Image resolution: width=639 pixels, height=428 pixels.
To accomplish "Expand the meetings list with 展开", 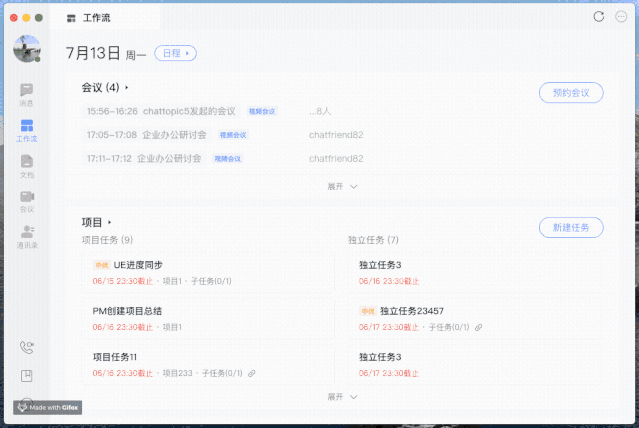I will tap(342, 186).
